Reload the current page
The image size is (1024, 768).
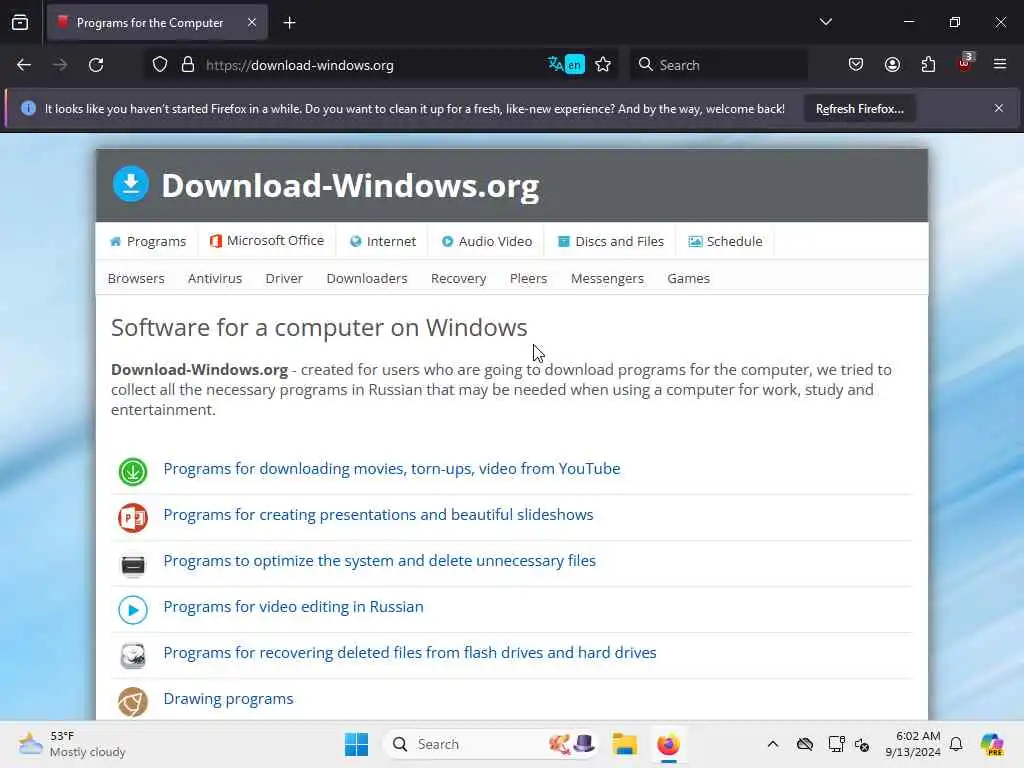point(96,65)
